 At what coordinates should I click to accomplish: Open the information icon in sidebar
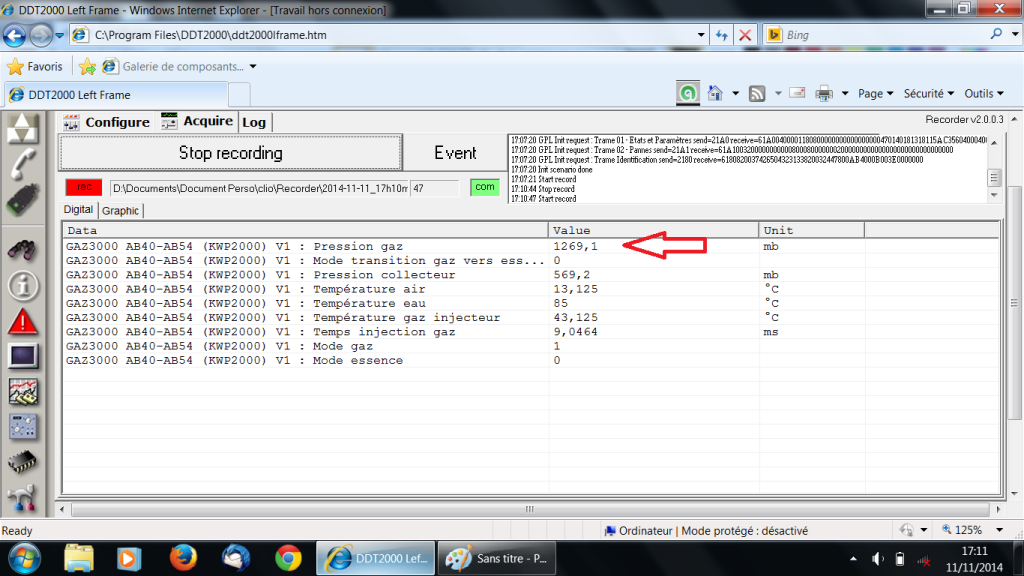coord(23,285)
